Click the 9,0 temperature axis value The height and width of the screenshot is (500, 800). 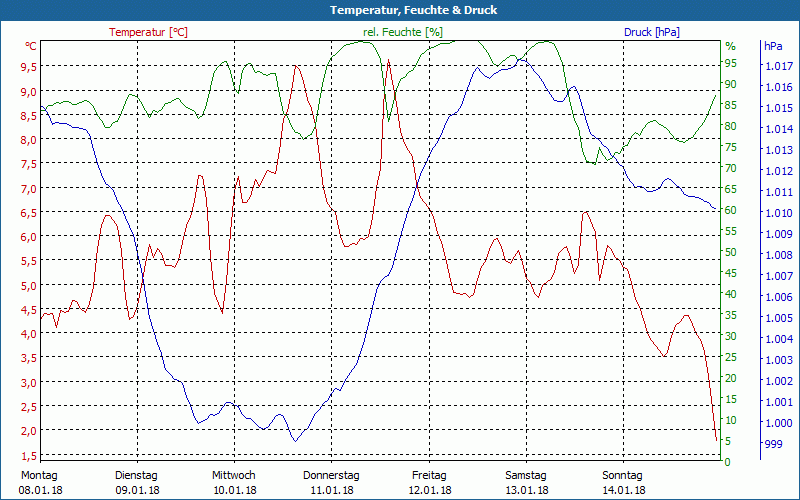point(29,91)
